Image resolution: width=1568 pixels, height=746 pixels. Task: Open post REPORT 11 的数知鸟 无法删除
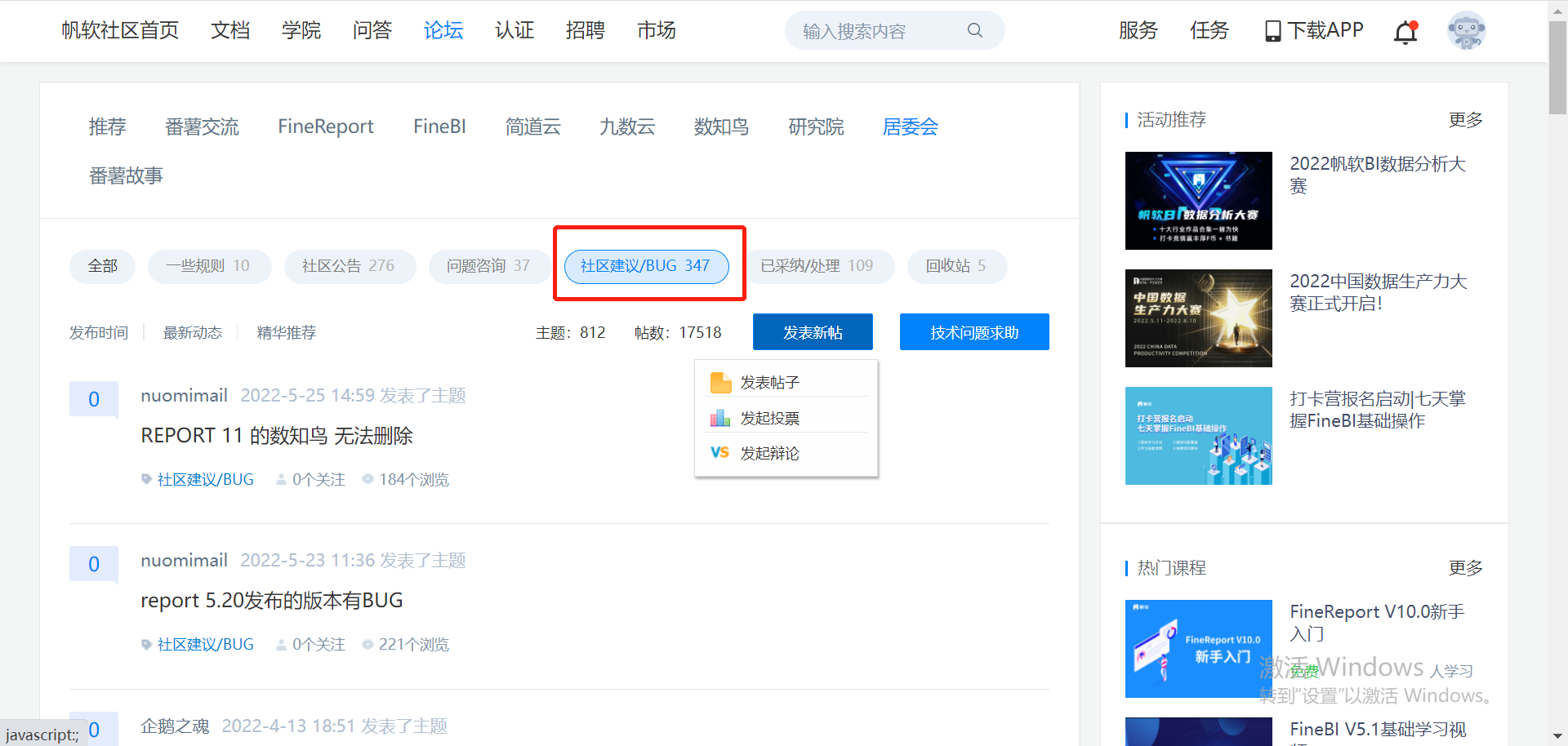tap(277, 436)
